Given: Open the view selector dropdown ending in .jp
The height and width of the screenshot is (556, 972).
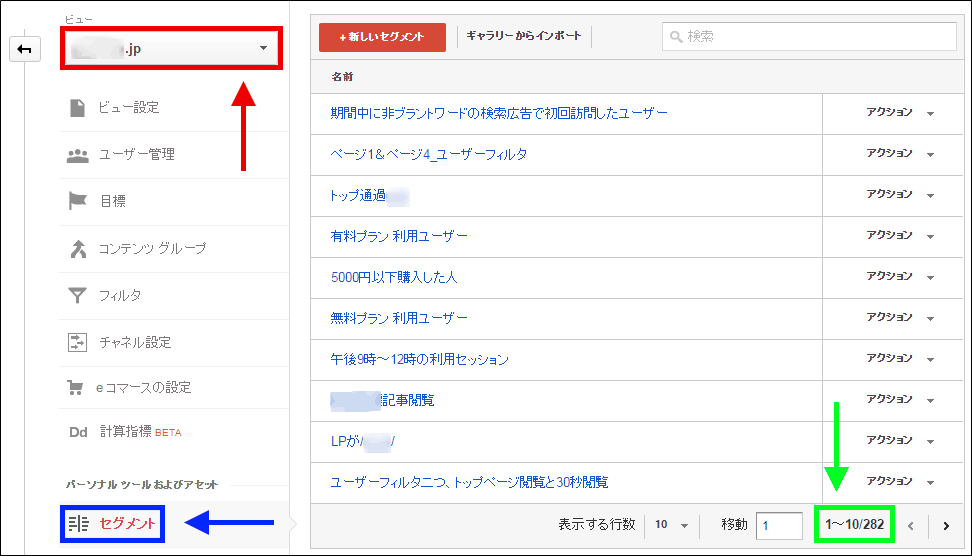Looking at the screenshot, I should click(x=169, y=48).
